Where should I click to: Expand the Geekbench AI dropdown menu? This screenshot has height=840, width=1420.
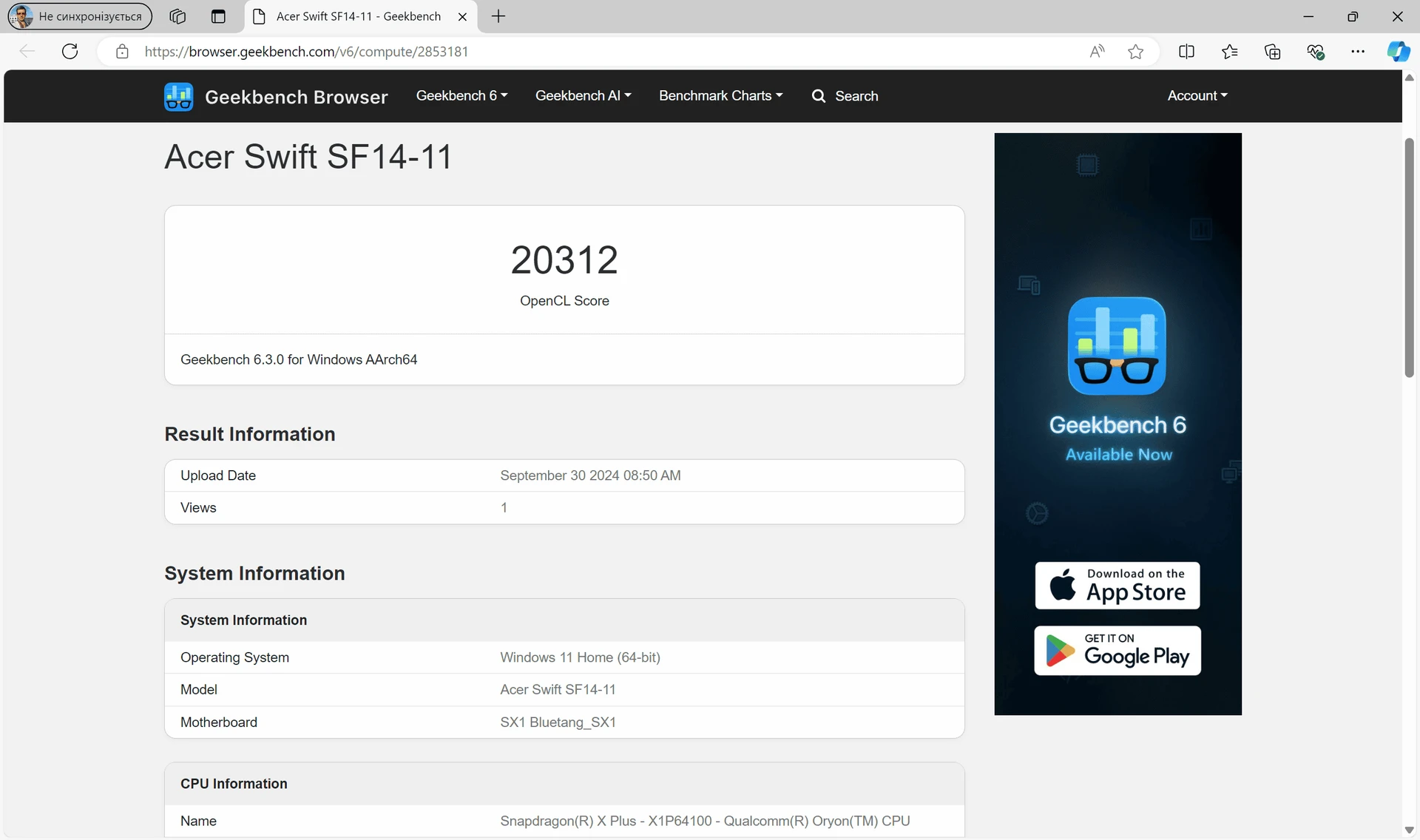tap(583, 95)
